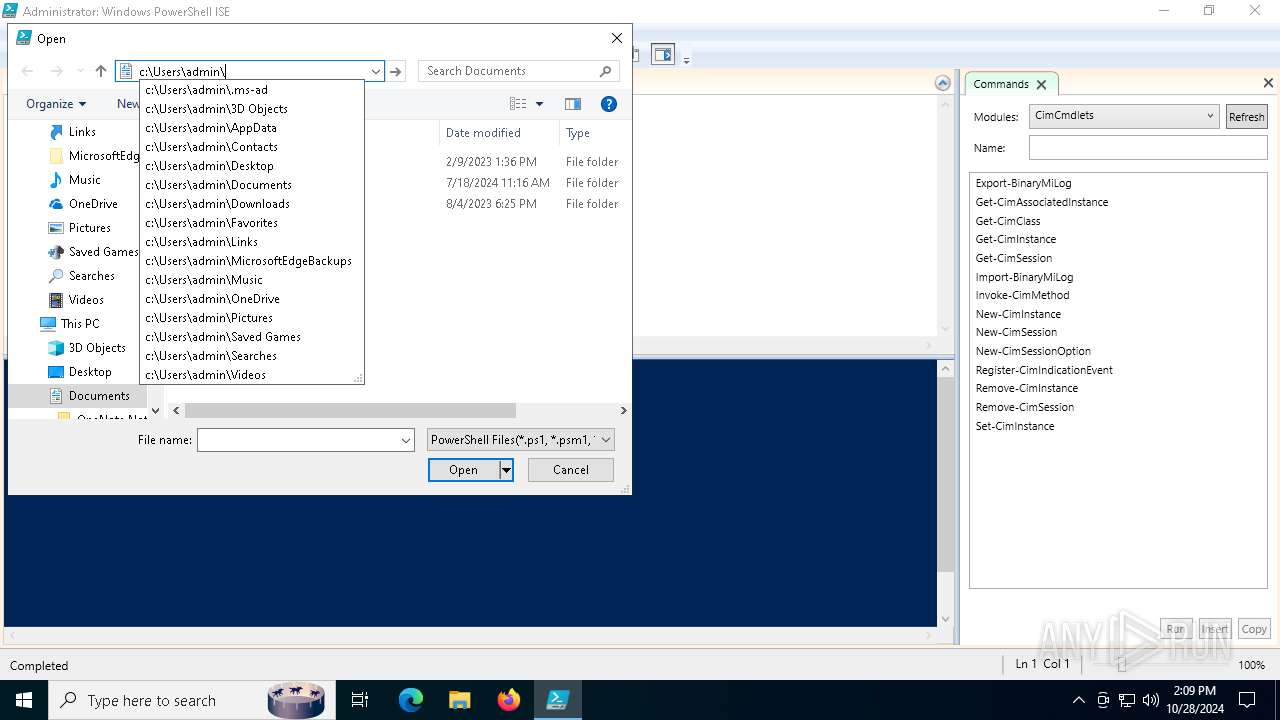Open the Modules CimCmdlets dropdown
Image resolution: width=1280 pixels, height=720 pixels.
(1124, 116)
